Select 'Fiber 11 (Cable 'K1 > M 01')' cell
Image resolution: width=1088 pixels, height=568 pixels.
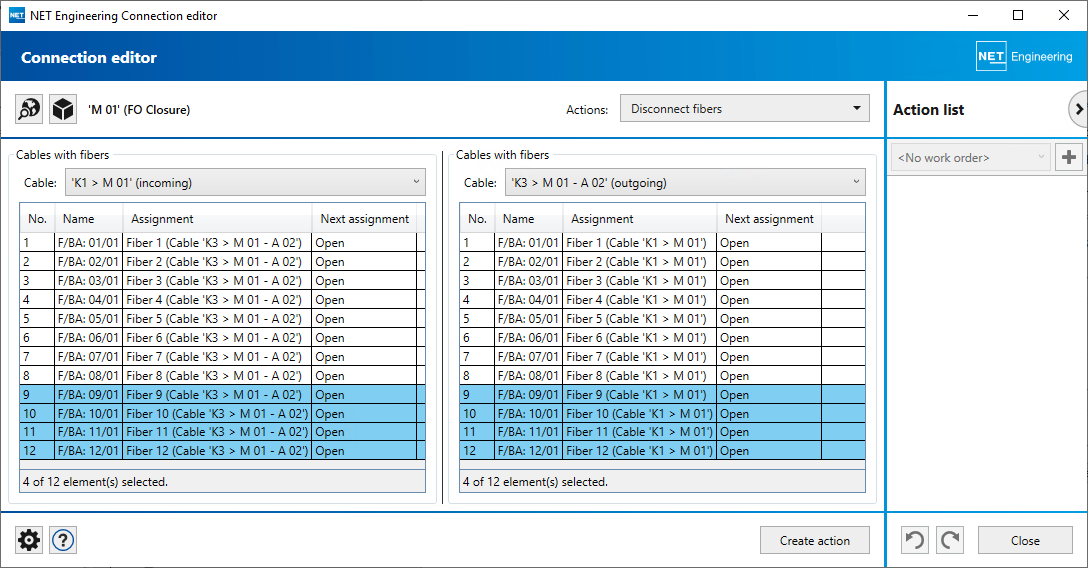click(640, 431)
